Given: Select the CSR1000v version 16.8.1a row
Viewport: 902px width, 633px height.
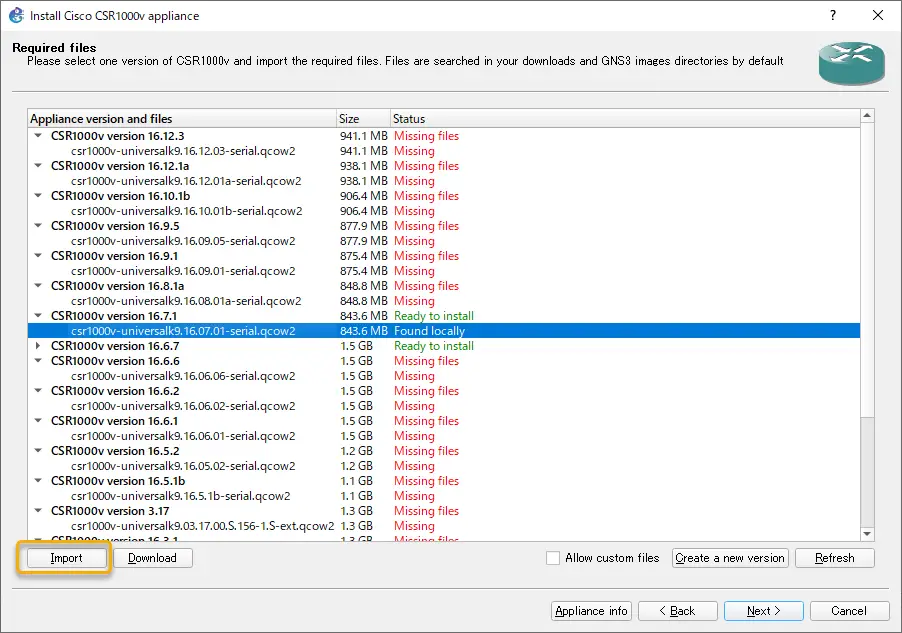Looking at the screenshot, I should (x=444, y=286).
